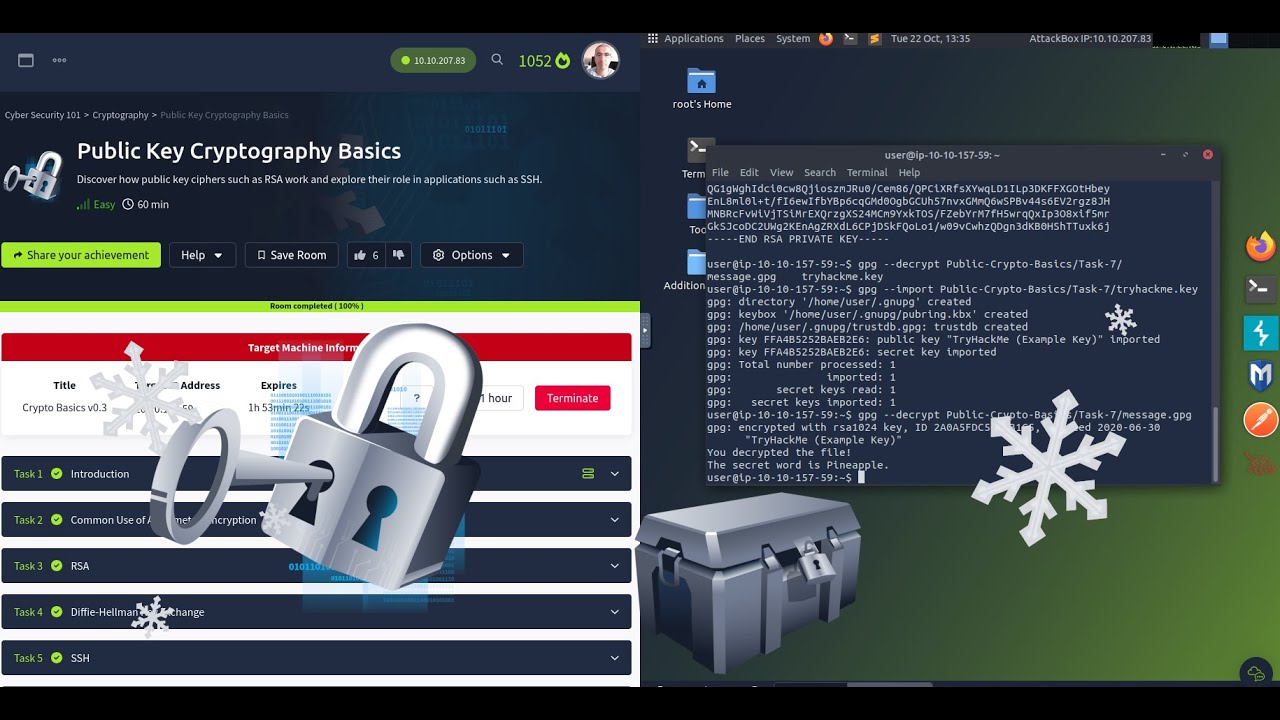Click the Task 5 SSH row title

point(80,658)
